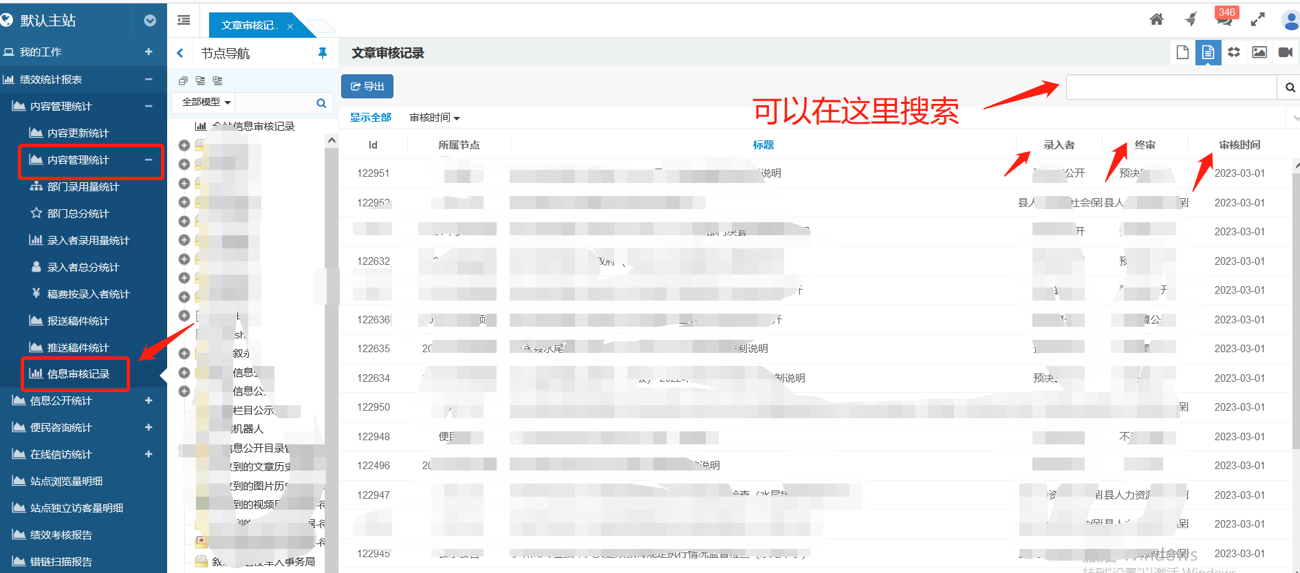
Task: Switch to the image content type icon
Action: [x=1259, y=53]
